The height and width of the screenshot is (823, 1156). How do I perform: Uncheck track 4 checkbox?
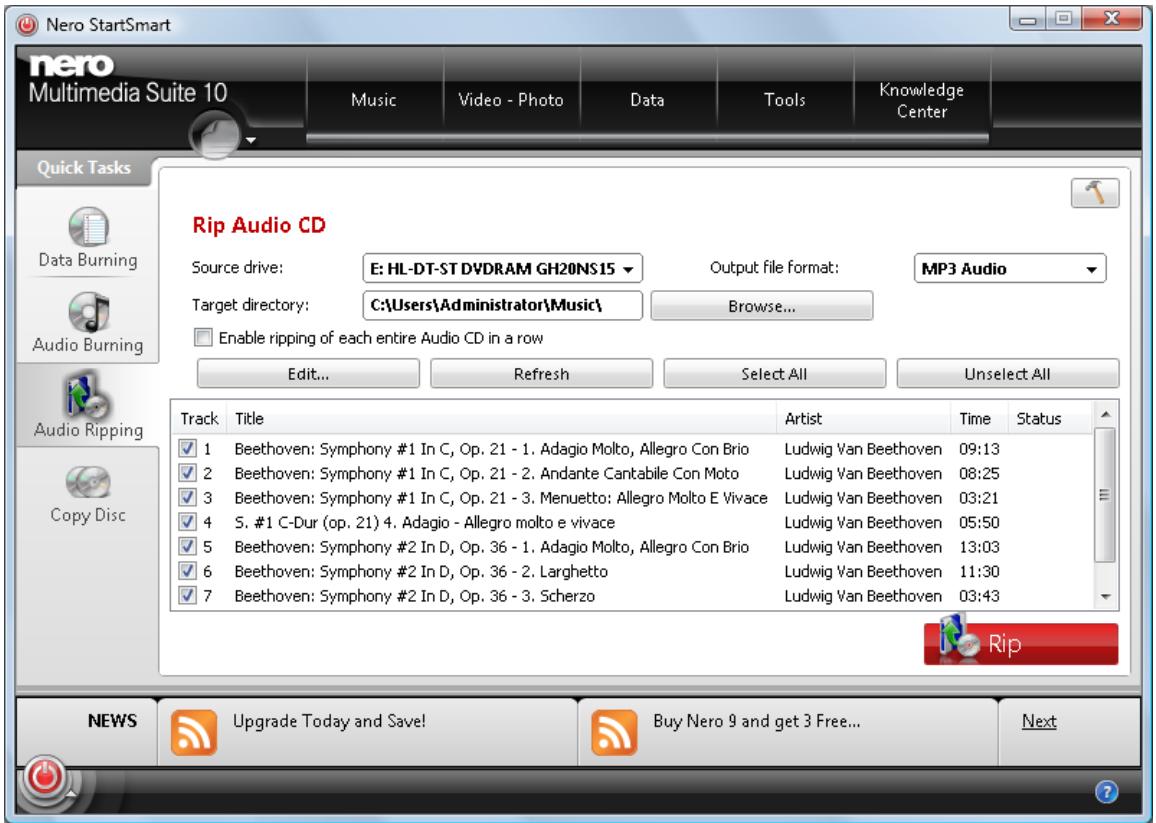coord(188,521)
